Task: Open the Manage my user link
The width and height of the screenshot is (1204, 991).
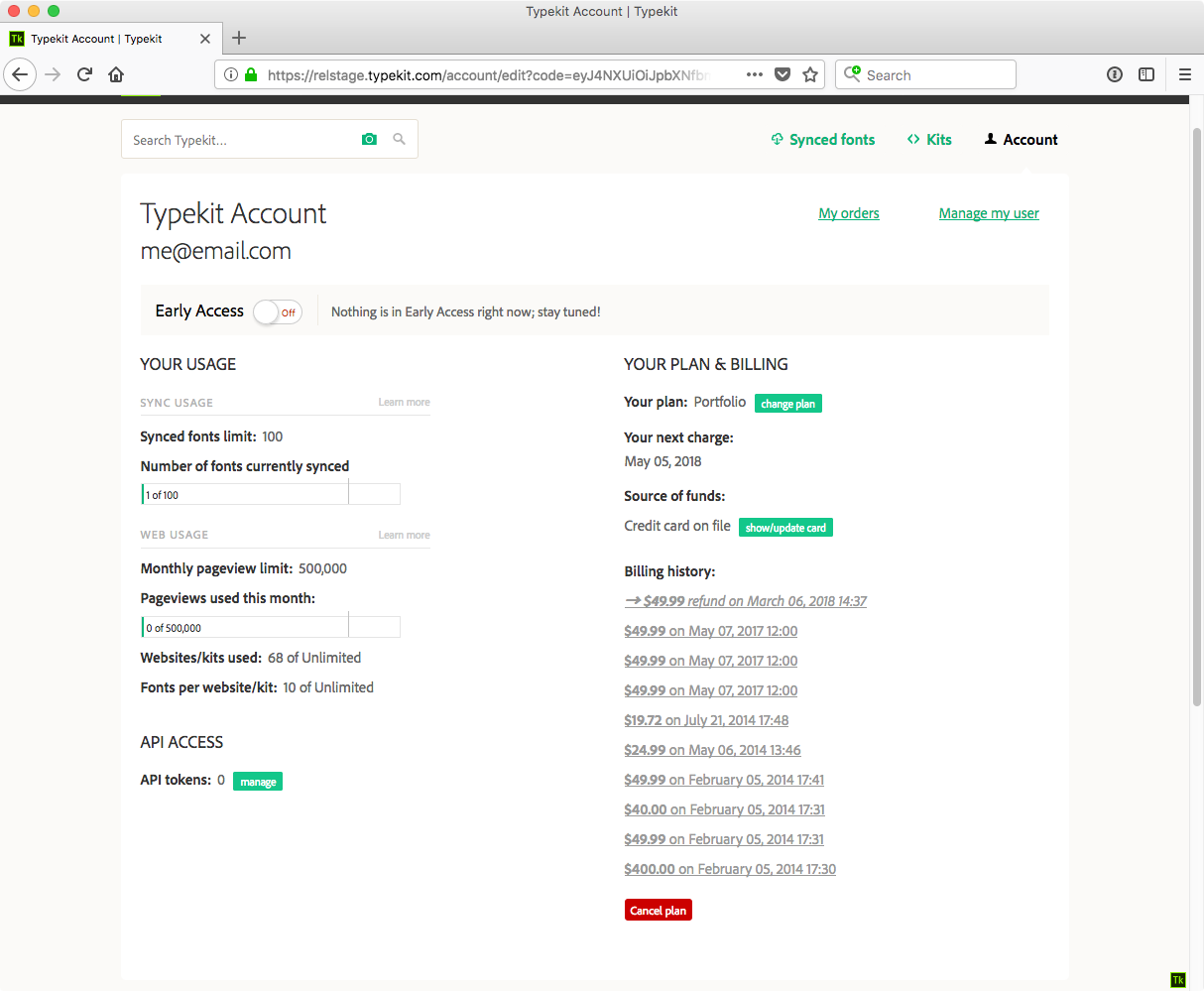Action: point(989,213)
